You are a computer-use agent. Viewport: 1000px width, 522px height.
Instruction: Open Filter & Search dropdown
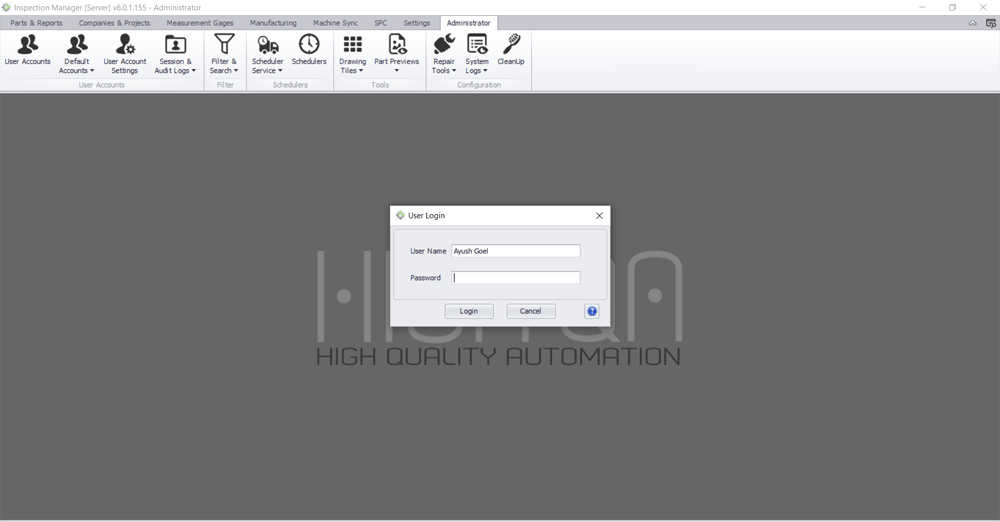[224, 54]
